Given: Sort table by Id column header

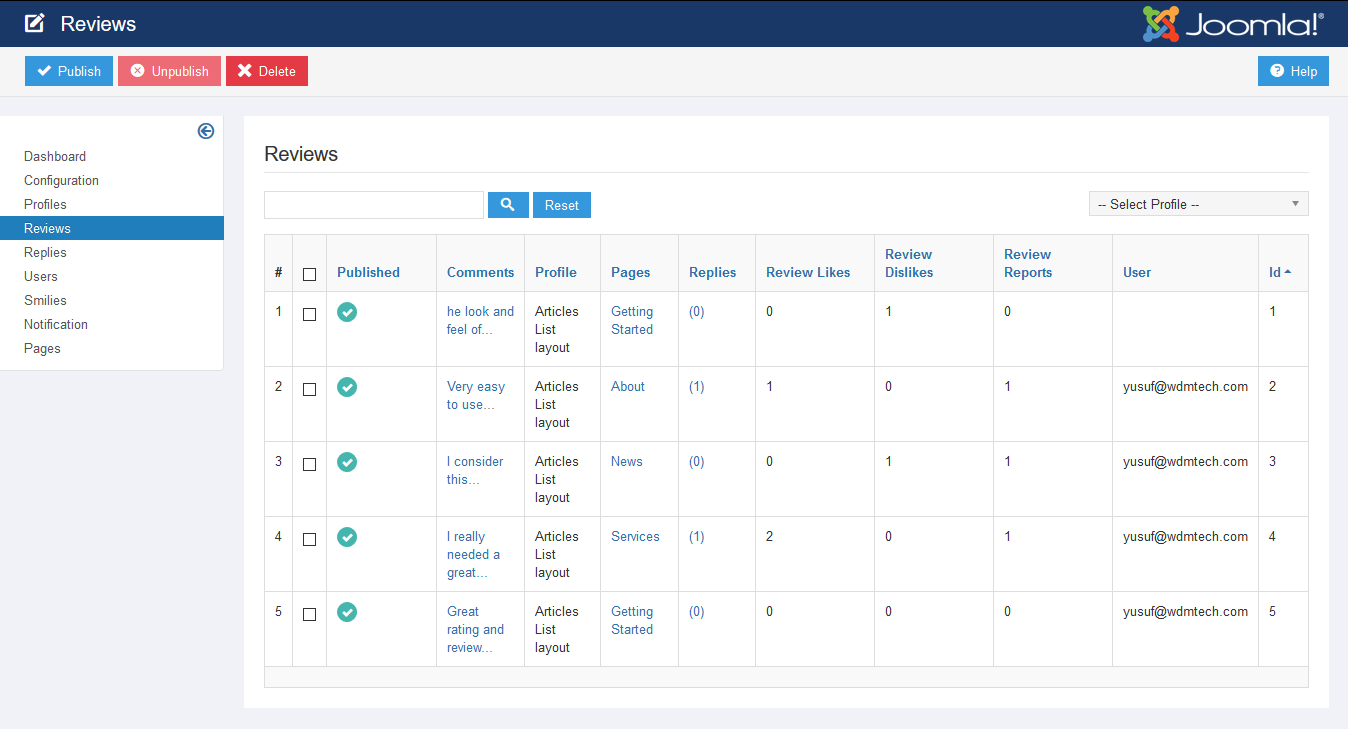Looking at the screenshot, I should [x=1275, y=272].
